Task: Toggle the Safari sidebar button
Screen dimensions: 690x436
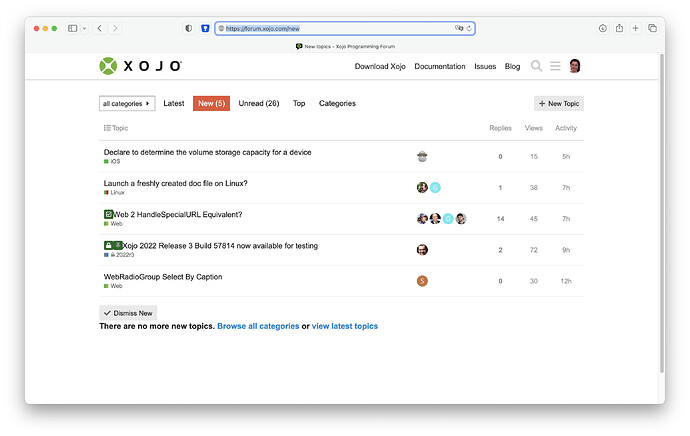Action: coord(73,28)
